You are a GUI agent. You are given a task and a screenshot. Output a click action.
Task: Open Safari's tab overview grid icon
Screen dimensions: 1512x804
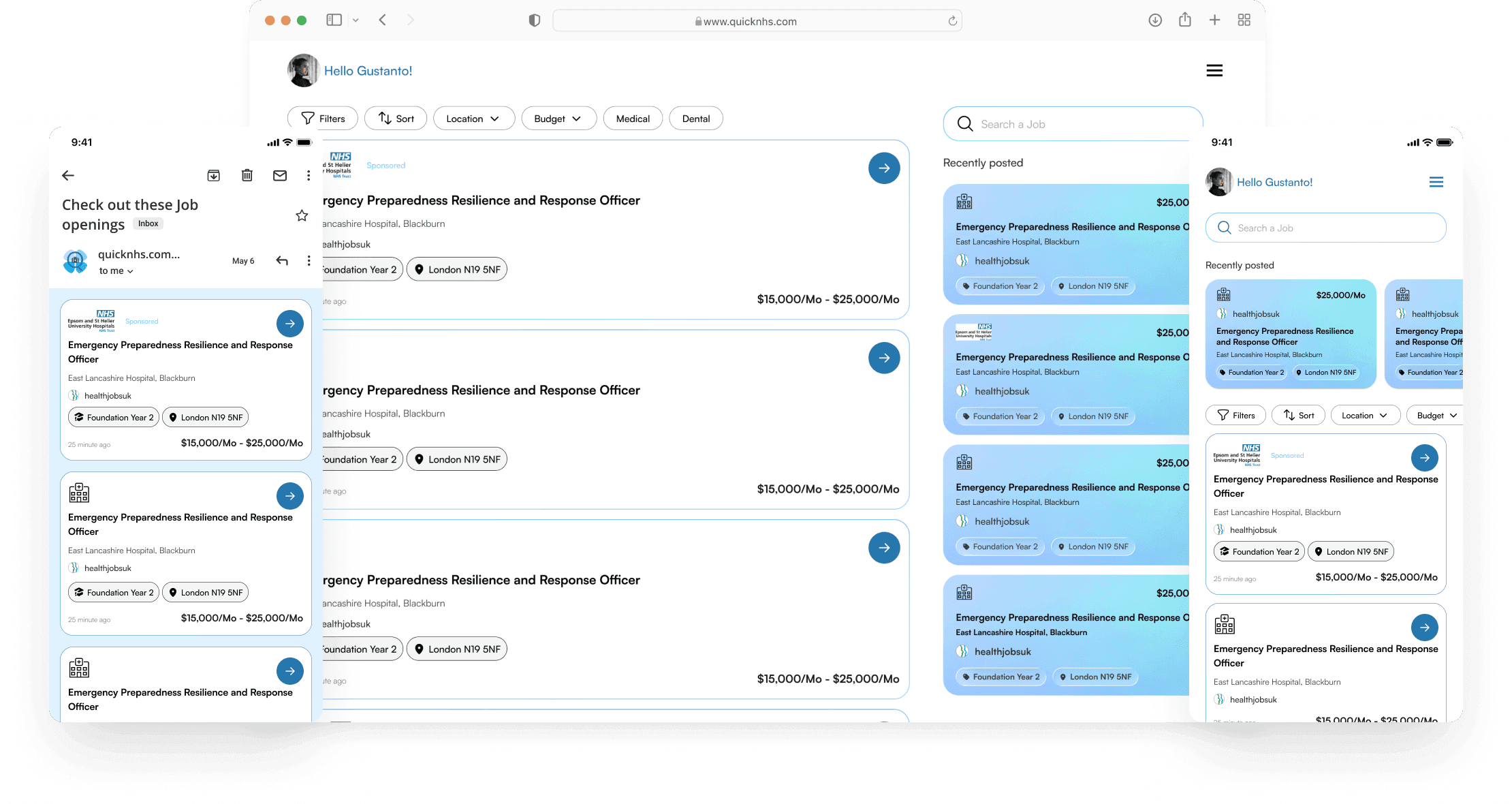1244,20
